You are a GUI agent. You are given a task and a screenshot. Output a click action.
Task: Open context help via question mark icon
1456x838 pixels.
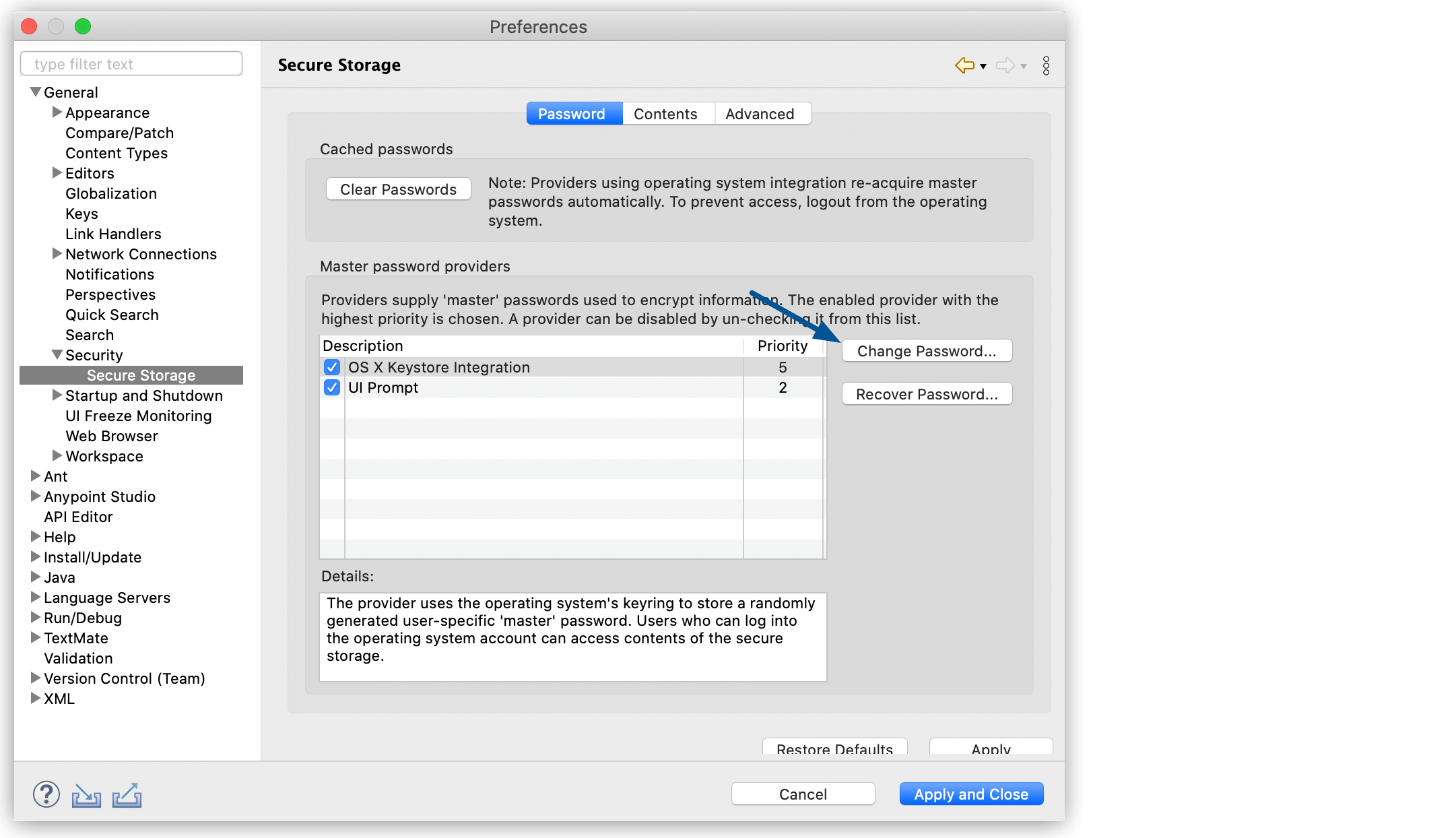click(x=46, y=795)
